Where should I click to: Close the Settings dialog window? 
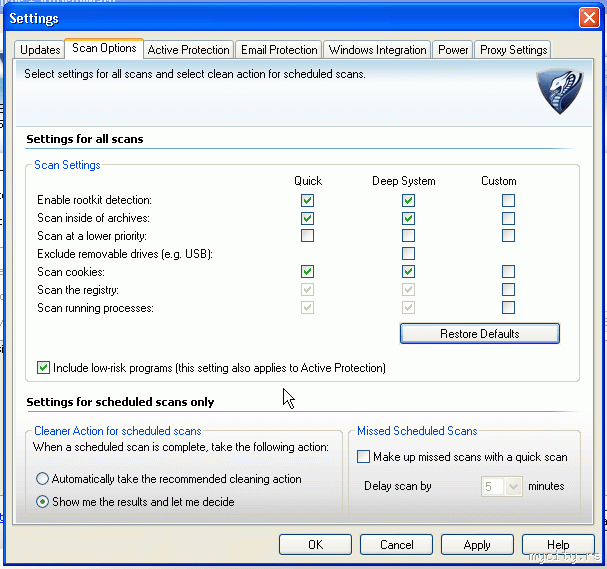pos(589,18)
